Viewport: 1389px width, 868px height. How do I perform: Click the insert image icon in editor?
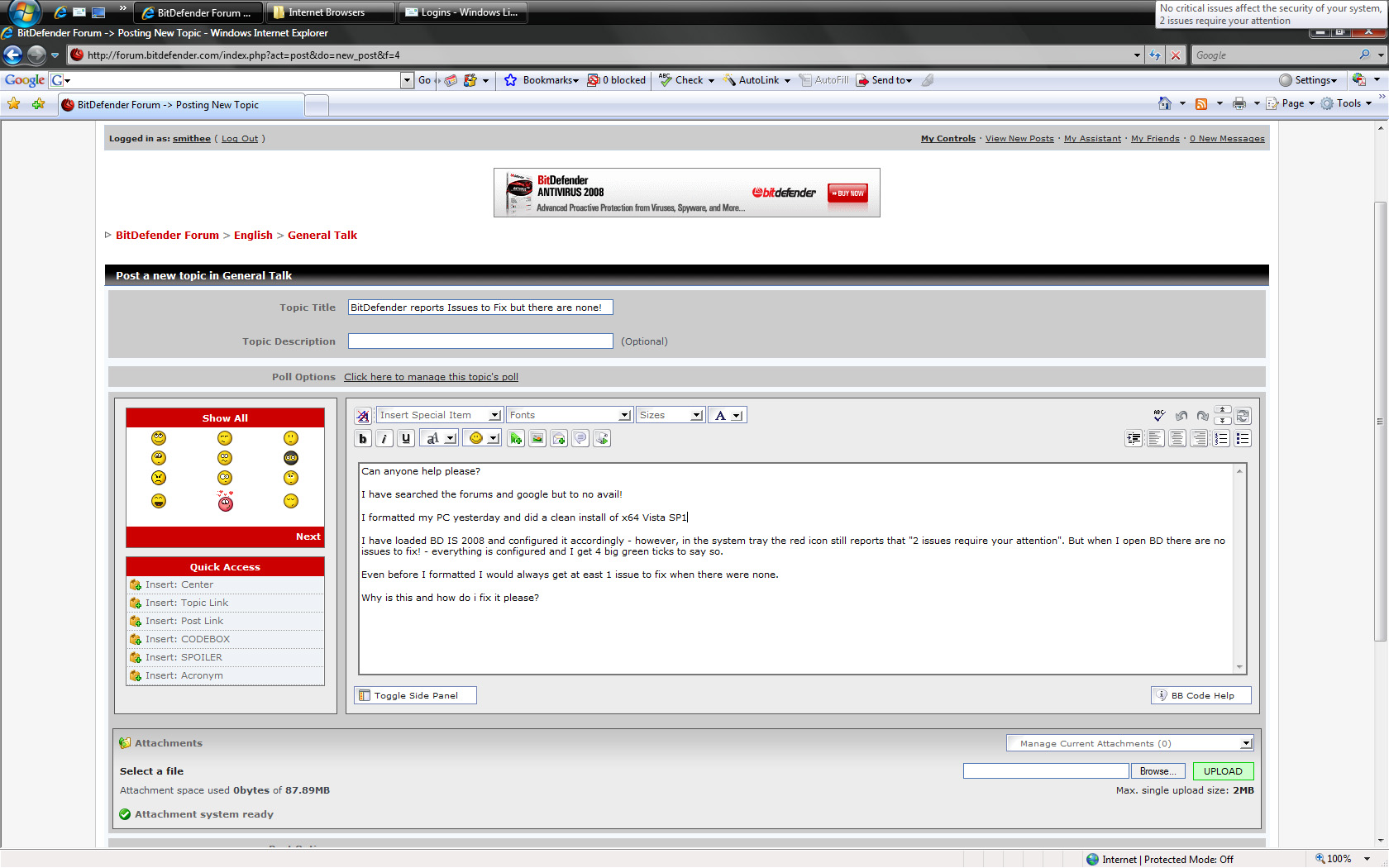pyautogui.click(x=537, y=439)
